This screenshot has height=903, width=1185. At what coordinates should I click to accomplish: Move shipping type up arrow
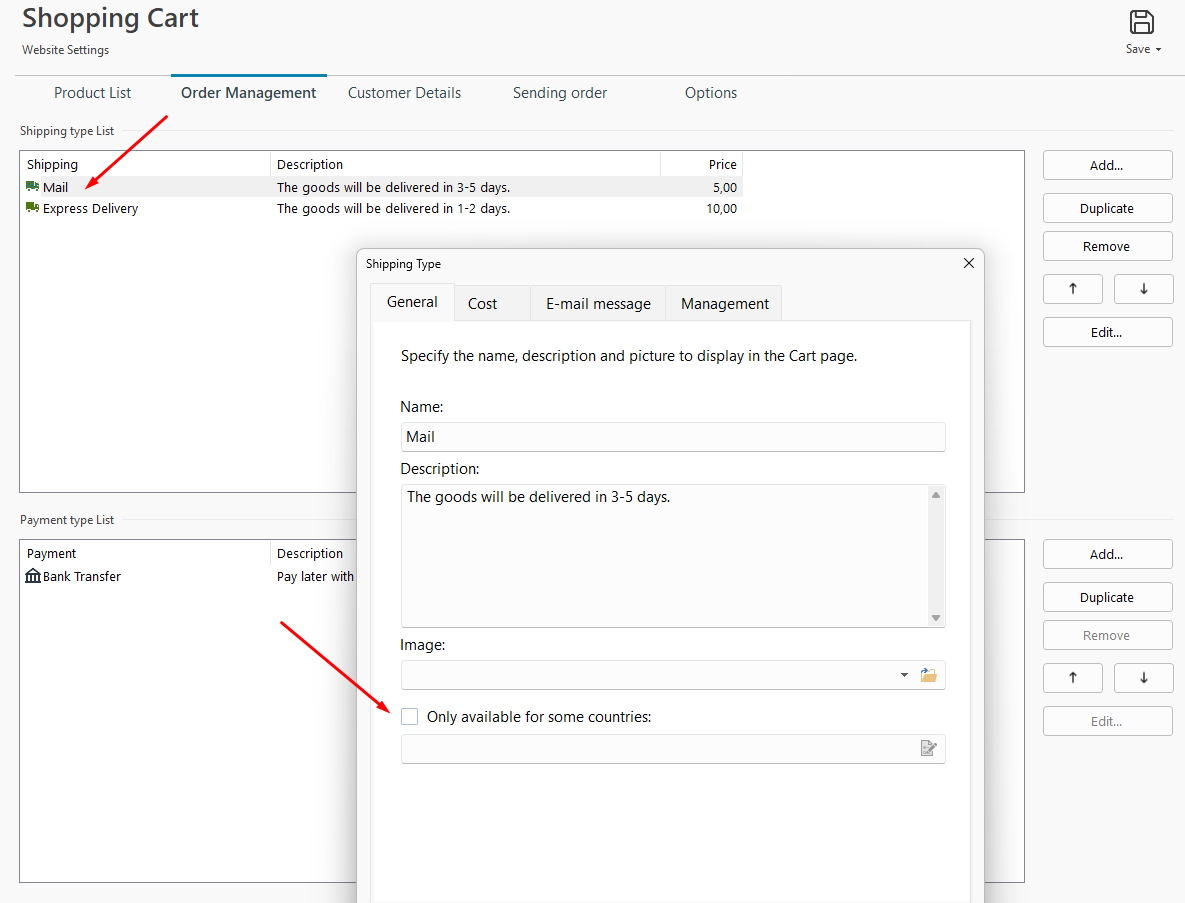click(1072, 289)
